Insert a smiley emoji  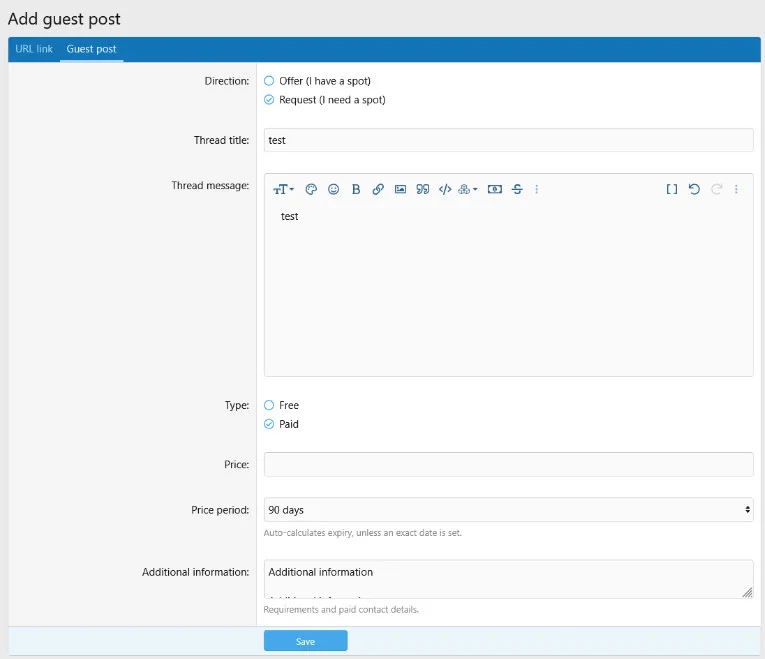[333, 189]
